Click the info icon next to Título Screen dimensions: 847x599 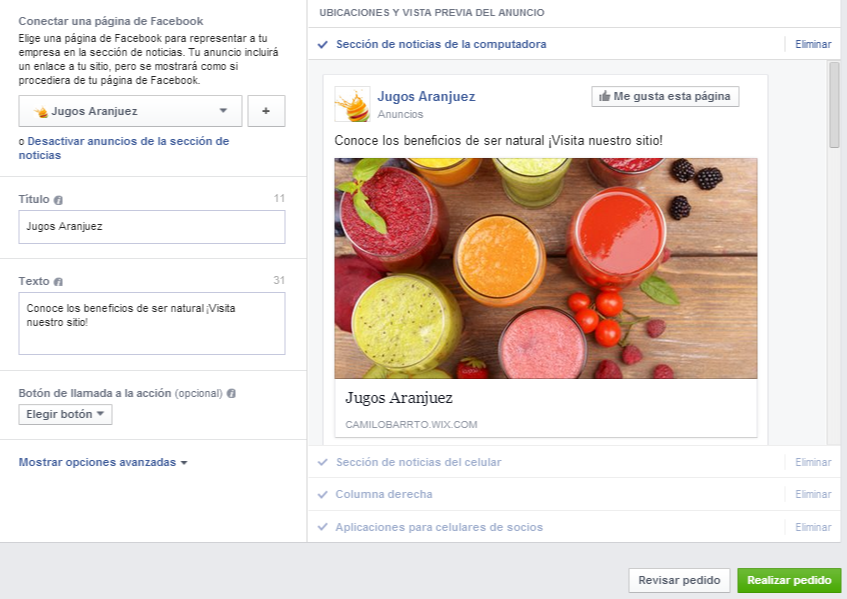[58, 200]
